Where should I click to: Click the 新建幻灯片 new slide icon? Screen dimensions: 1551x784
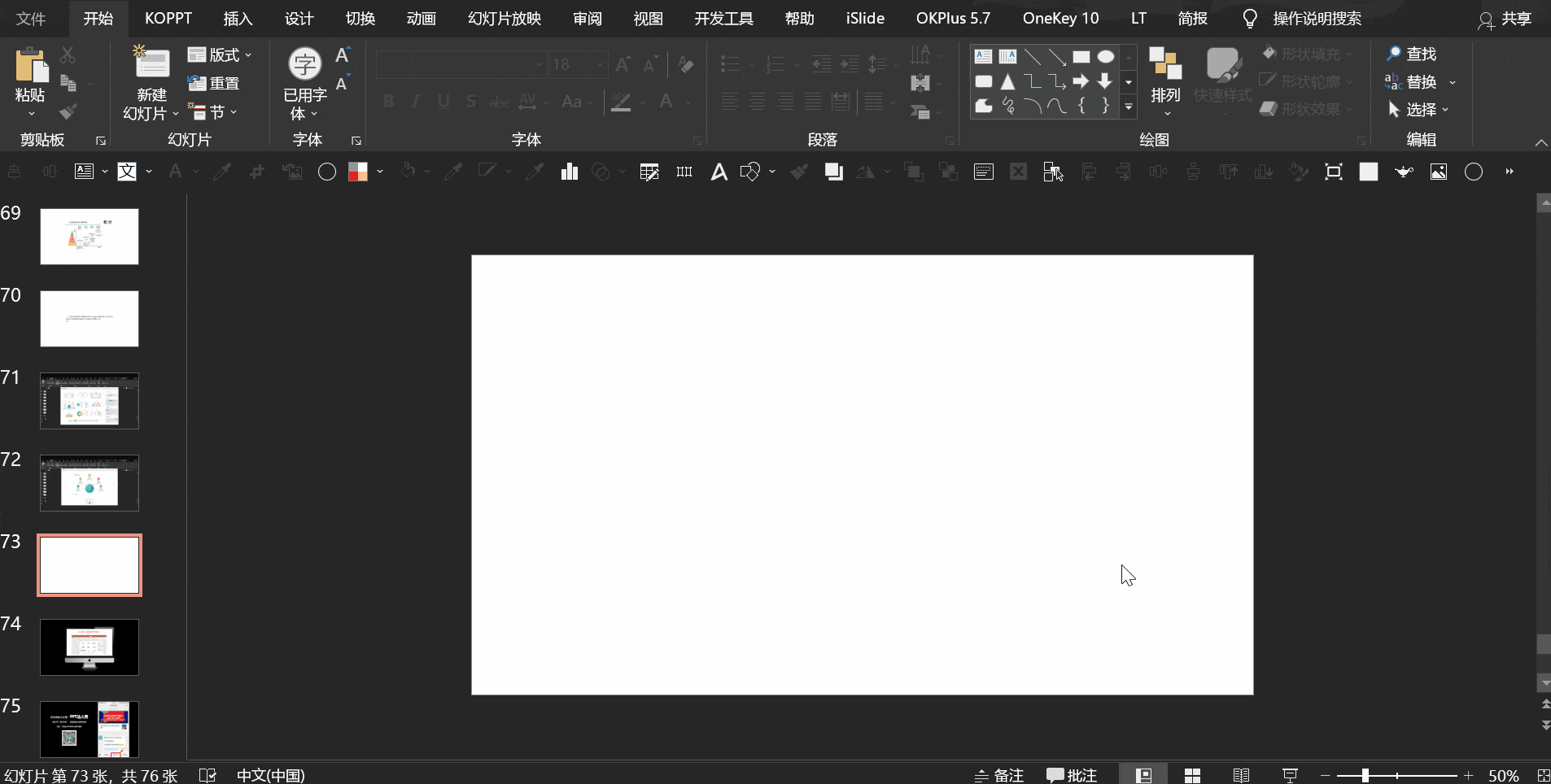coord(151,63)
